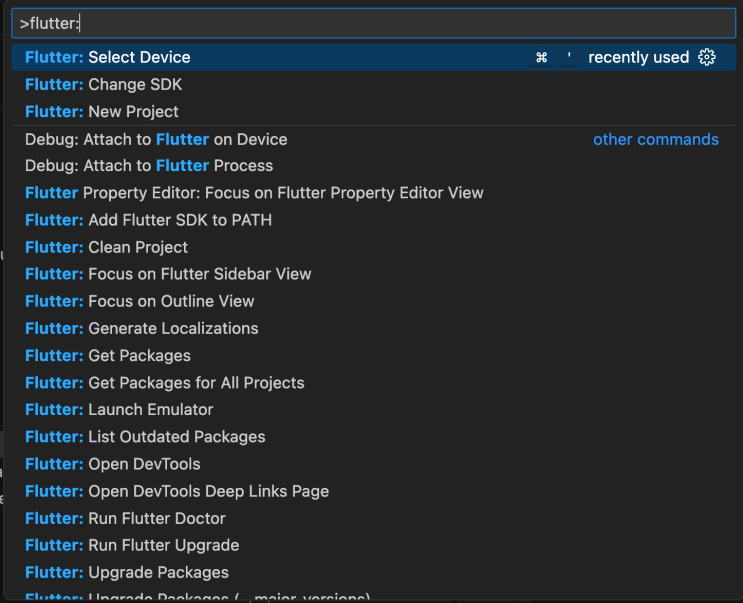The height and width of the screenshot is (603, 743).
Task: Select Flutter: Focus on Flutter Sidebar View
Action: [373, 274]
